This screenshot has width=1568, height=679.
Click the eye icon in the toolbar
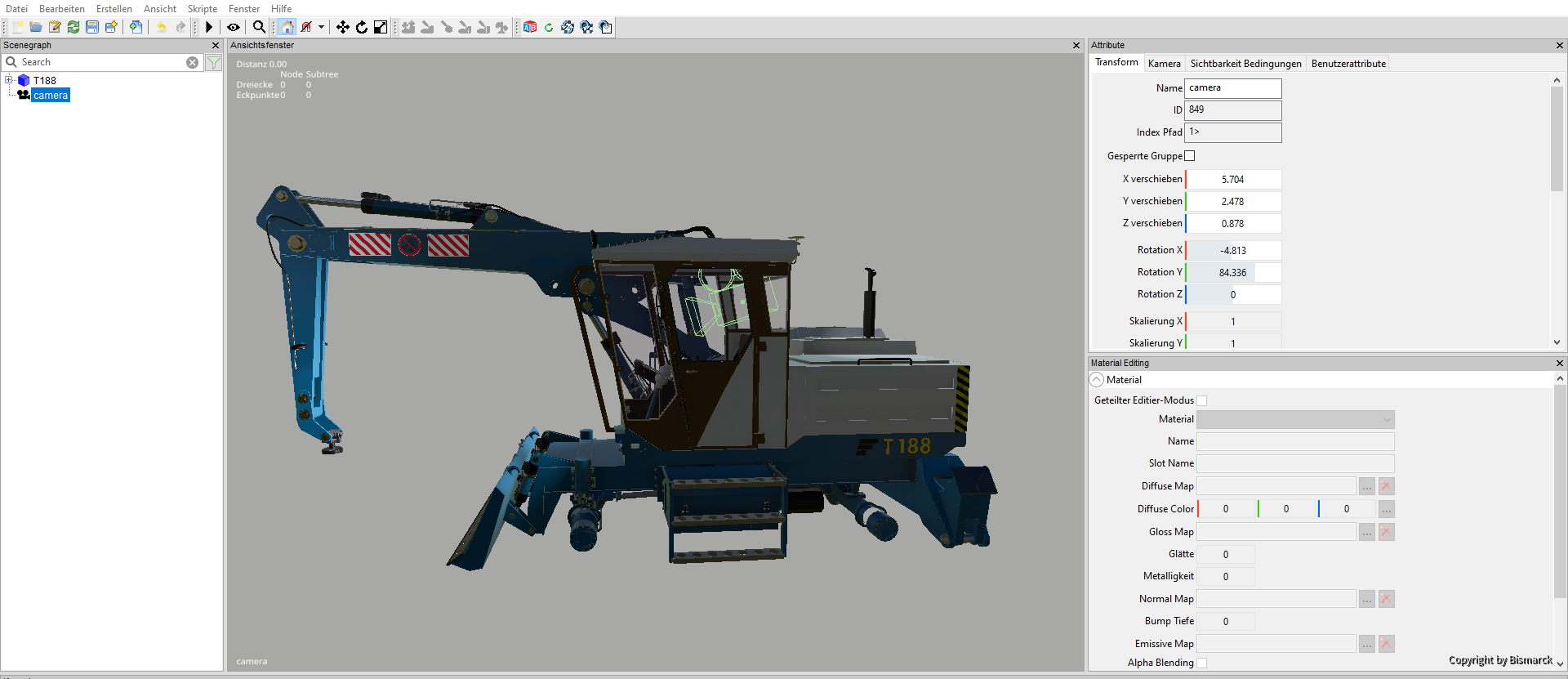point(234,27)
